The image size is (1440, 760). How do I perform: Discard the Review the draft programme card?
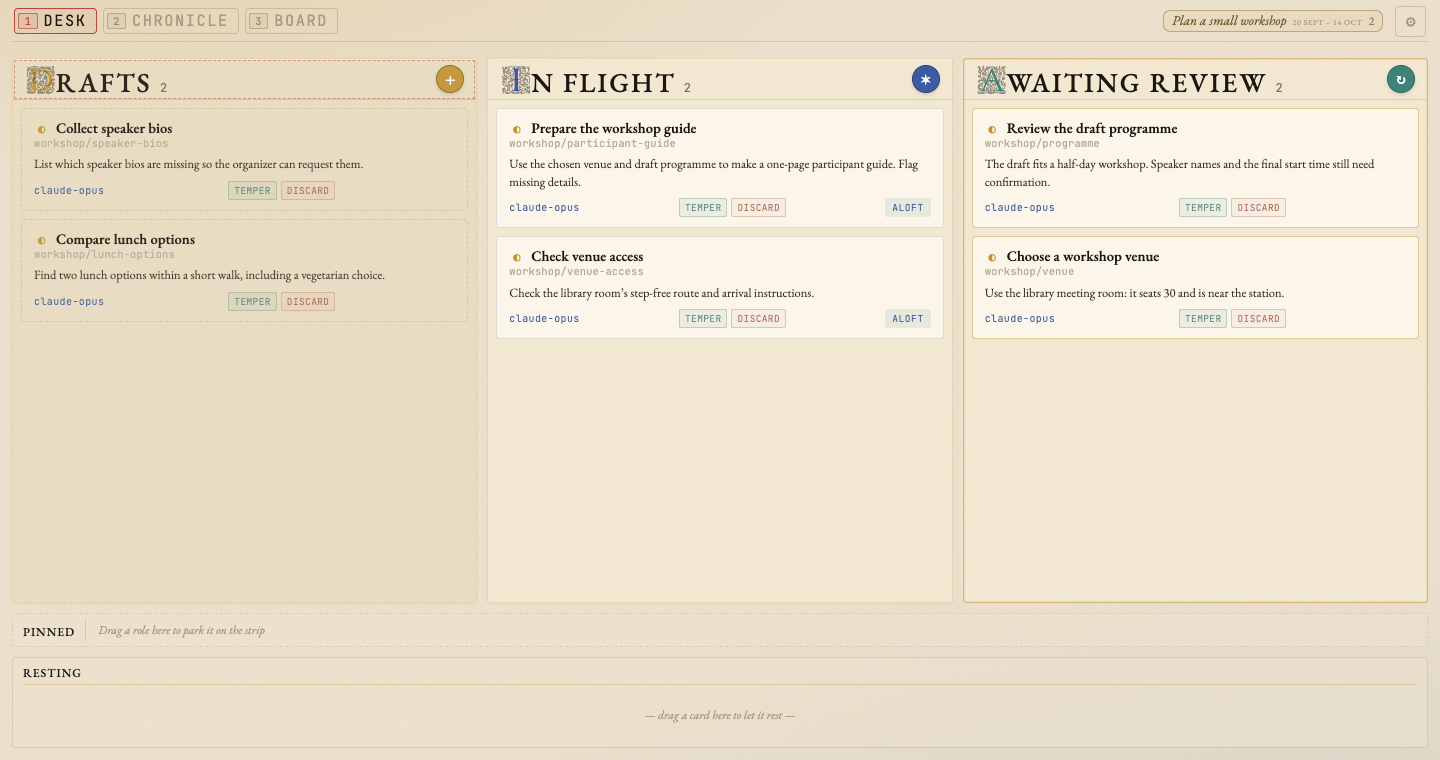(1259, 208)
